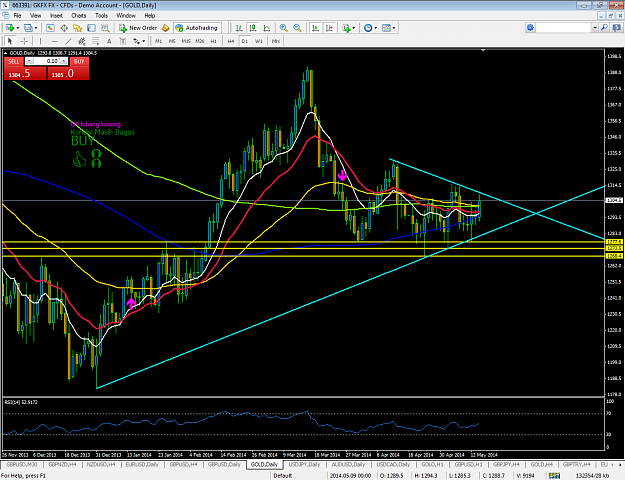Switch to the AUDUSD,Daily chart tab
This screenshot has width=625, height=480.
(x=348, y=464)
